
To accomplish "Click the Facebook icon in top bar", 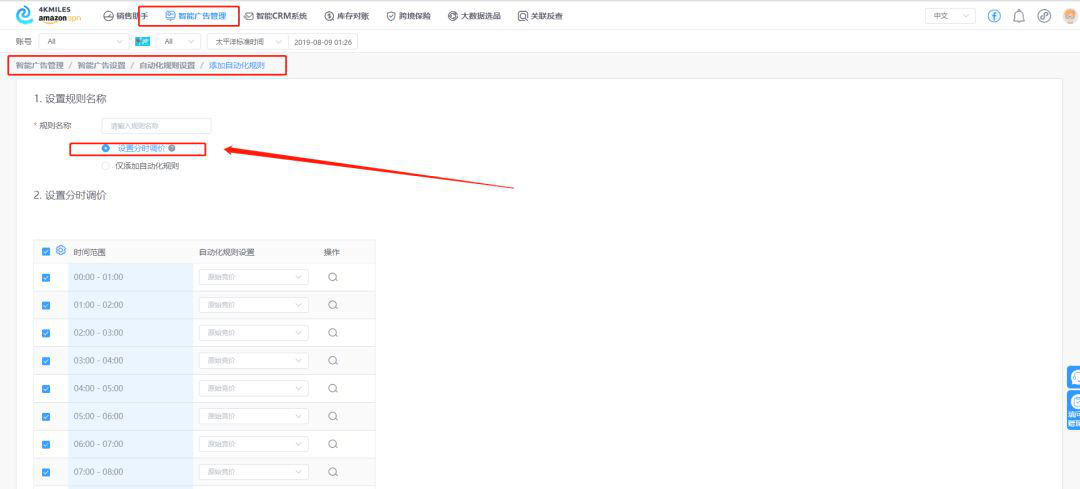I will coord(994,16).
